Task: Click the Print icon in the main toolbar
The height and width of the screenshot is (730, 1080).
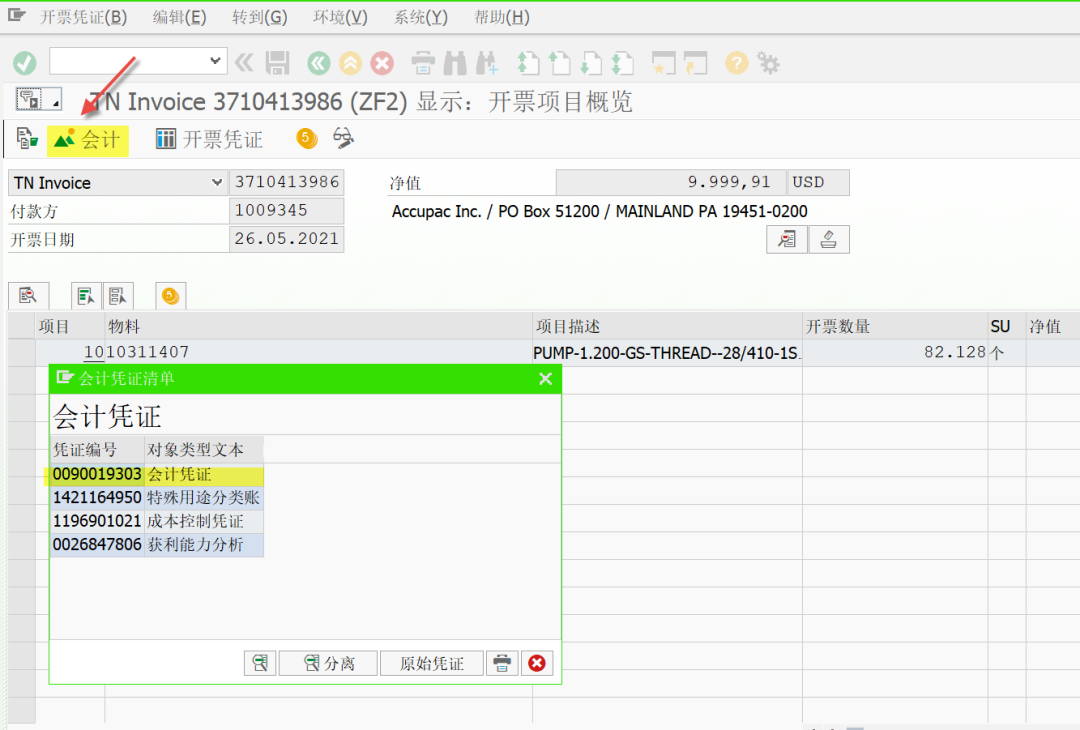Action: [x=423, y=63]
